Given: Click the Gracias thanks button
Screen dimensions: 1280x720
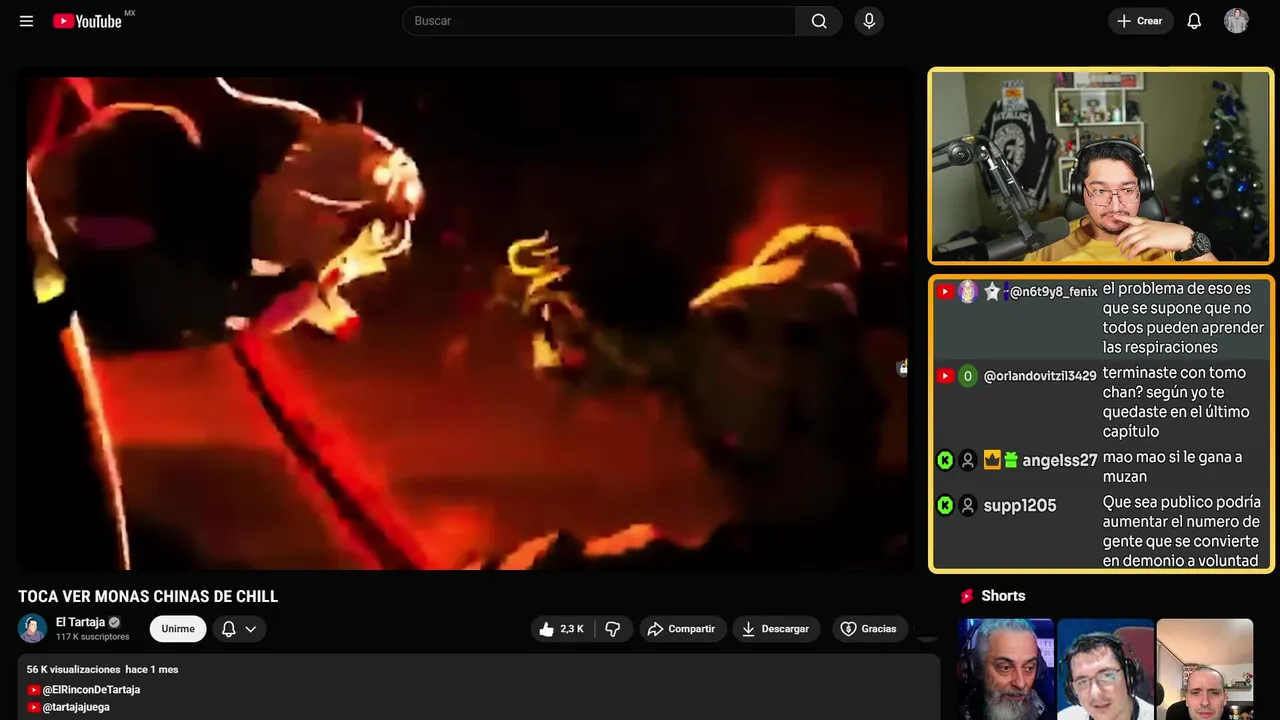Looking at the screenshot, I should click(869, 629).
